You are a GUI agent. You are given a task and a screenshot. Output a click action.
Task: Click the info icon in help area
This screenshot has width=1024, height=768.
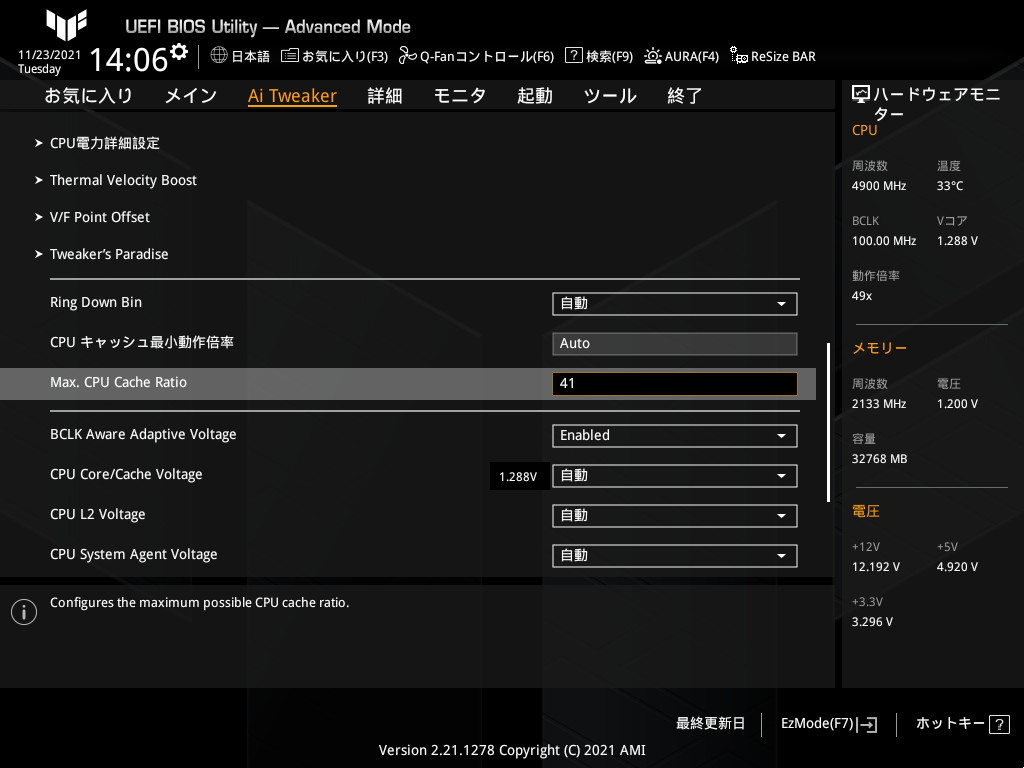pos(24,612)
